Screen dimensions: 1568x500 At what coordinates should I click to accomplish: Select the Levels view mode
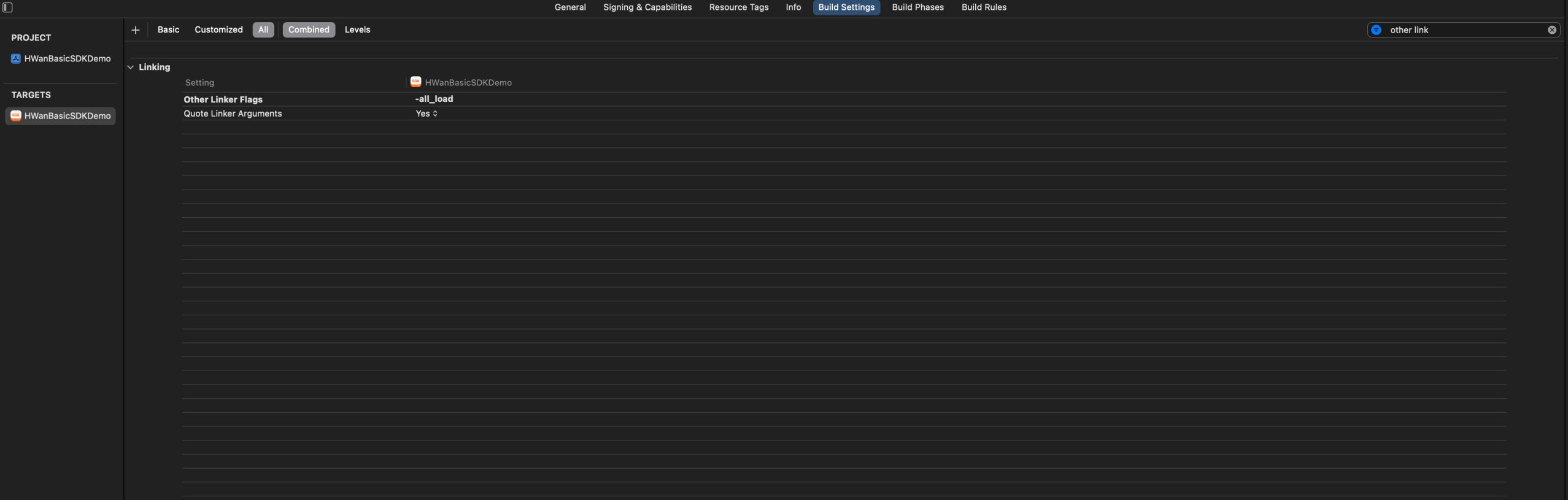point(357,29)
